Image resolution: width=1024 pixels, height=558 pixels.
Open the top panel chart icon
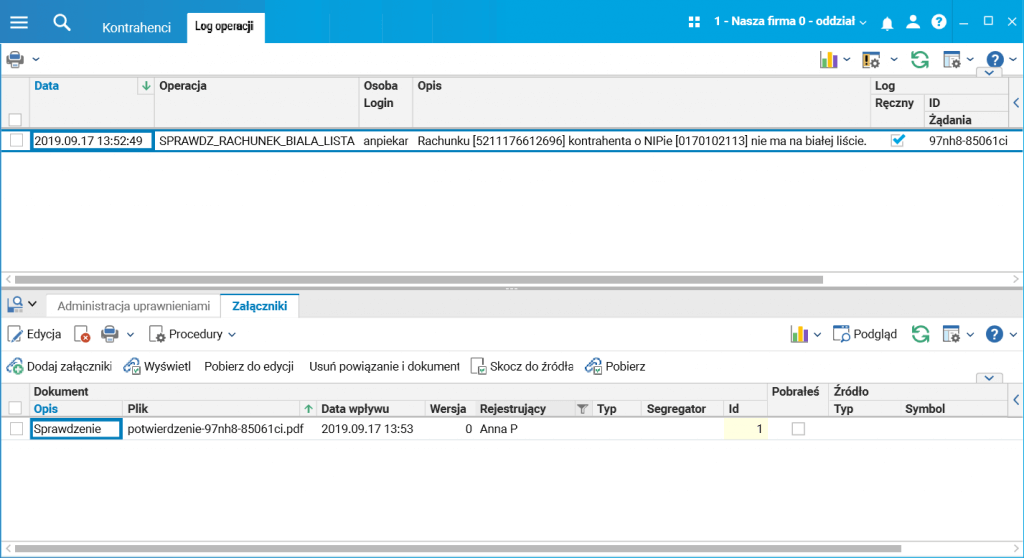coord(828,59)
